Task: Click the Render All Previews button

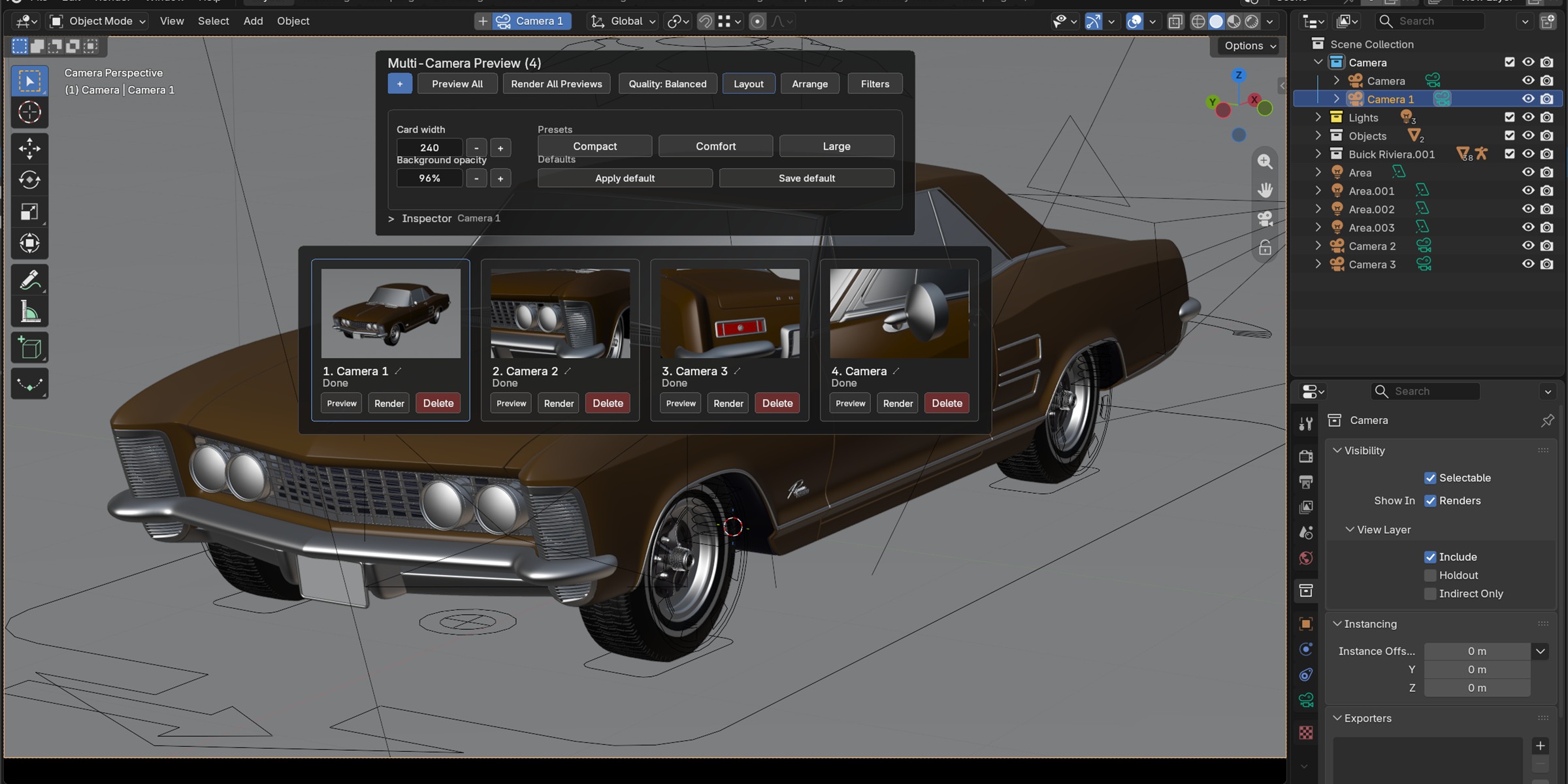Action: [557, 84]
